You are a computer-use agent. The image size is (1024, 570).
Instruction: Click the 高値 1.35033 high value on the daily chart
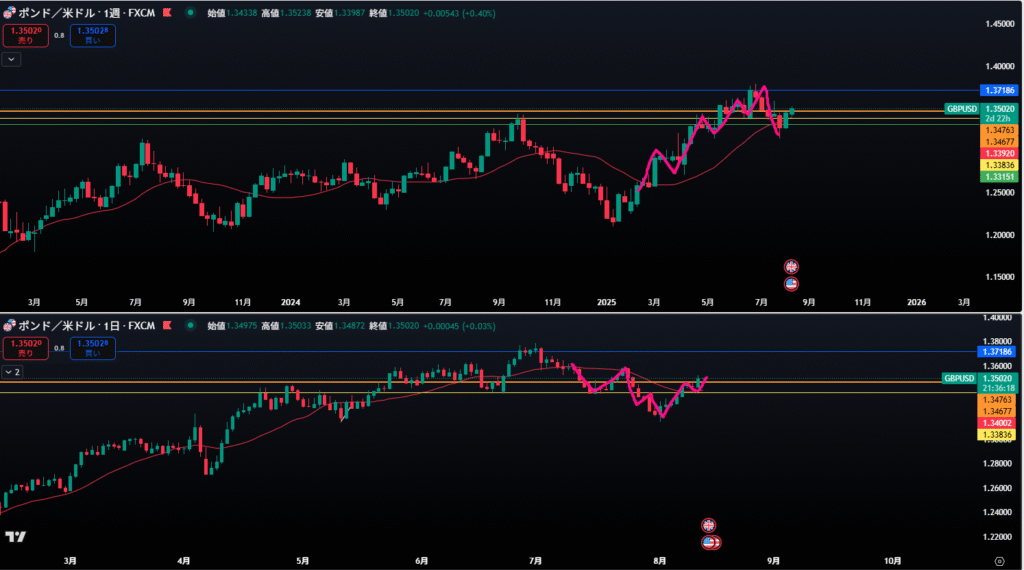tap(286, 326)
